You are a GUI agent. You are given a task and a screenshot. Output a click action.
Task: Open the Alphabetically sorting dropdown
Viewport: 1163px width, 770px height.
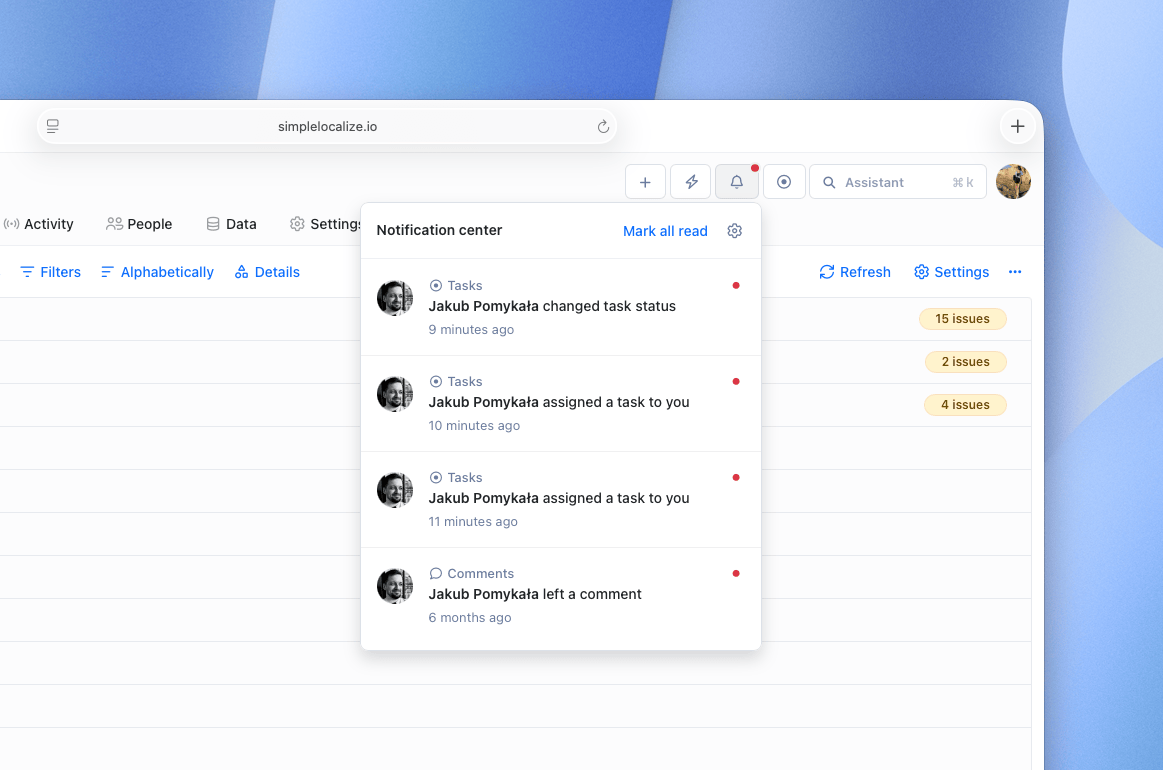(x=156, y=271)
